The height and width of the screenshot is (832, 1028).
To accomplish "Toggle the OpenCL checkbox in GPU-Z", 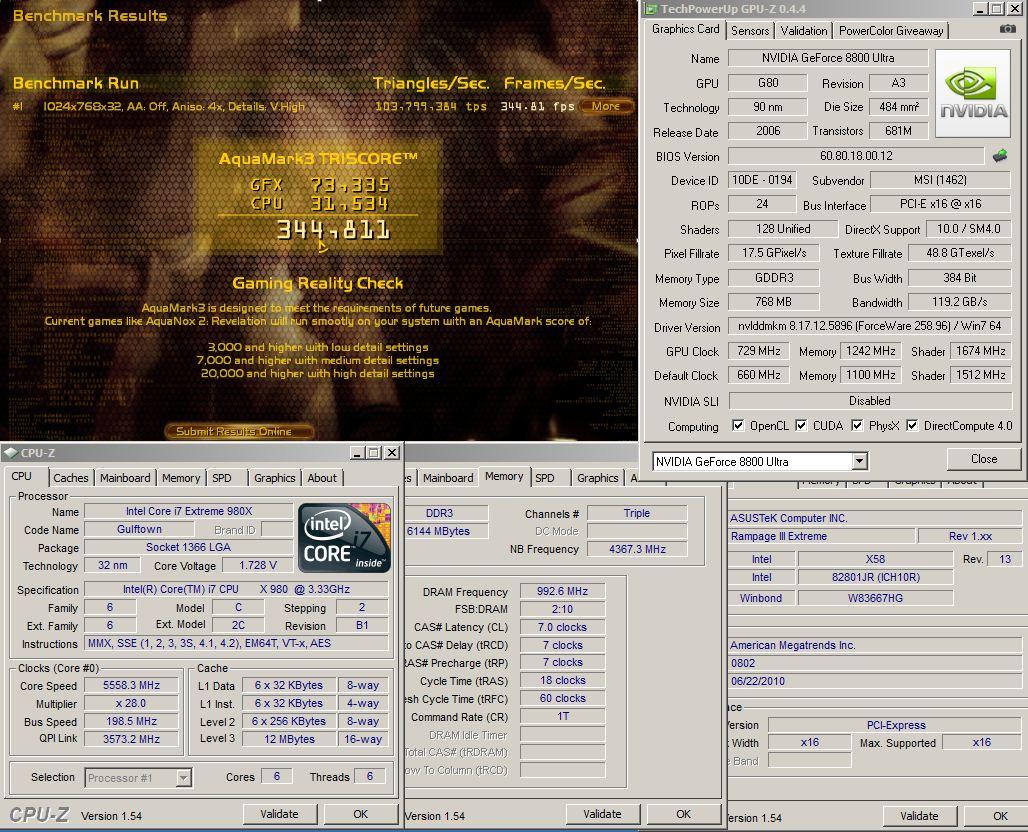I will (738, 426).
